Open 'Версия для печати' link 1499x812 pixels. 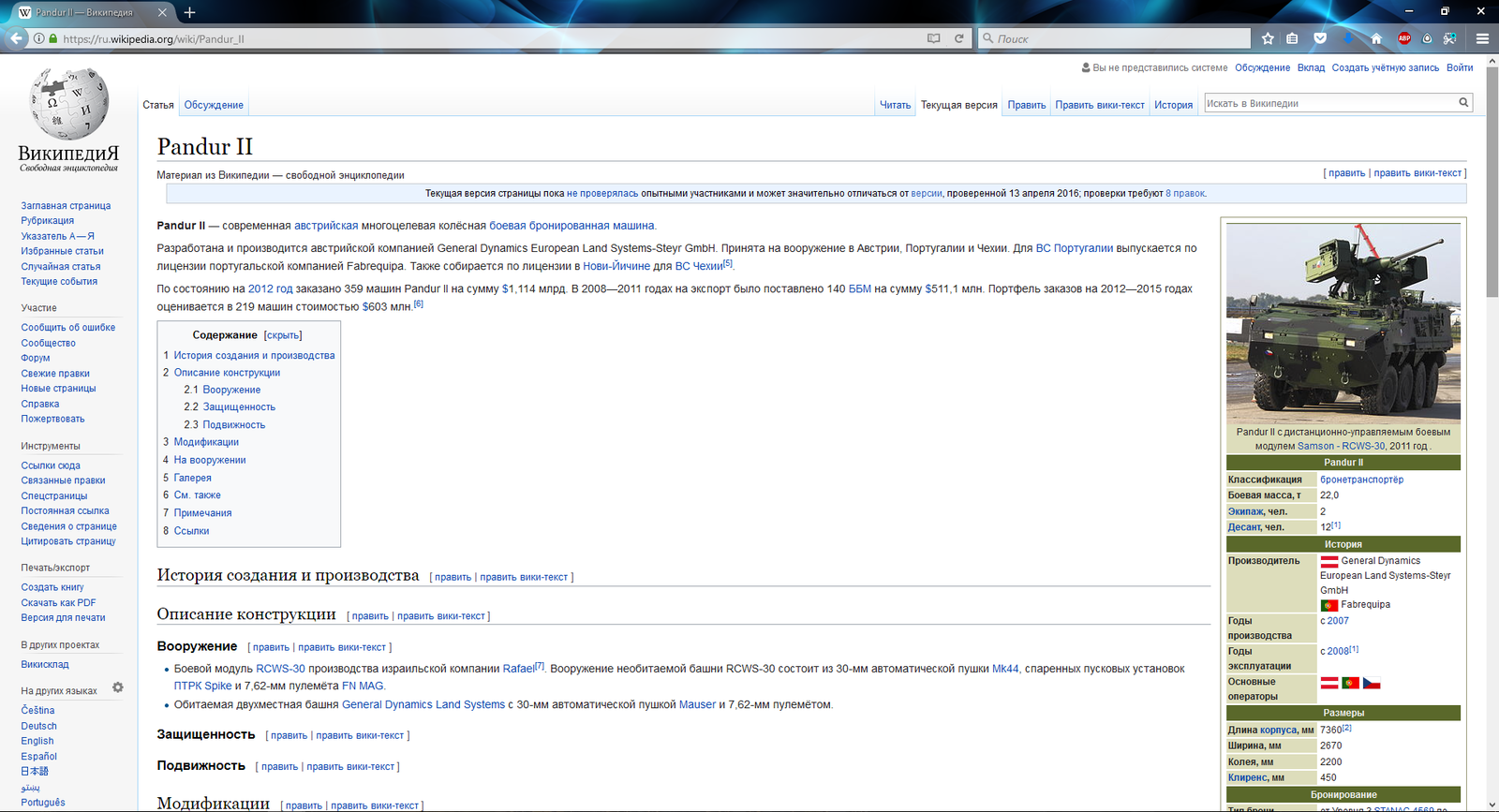tap(63, 617)
